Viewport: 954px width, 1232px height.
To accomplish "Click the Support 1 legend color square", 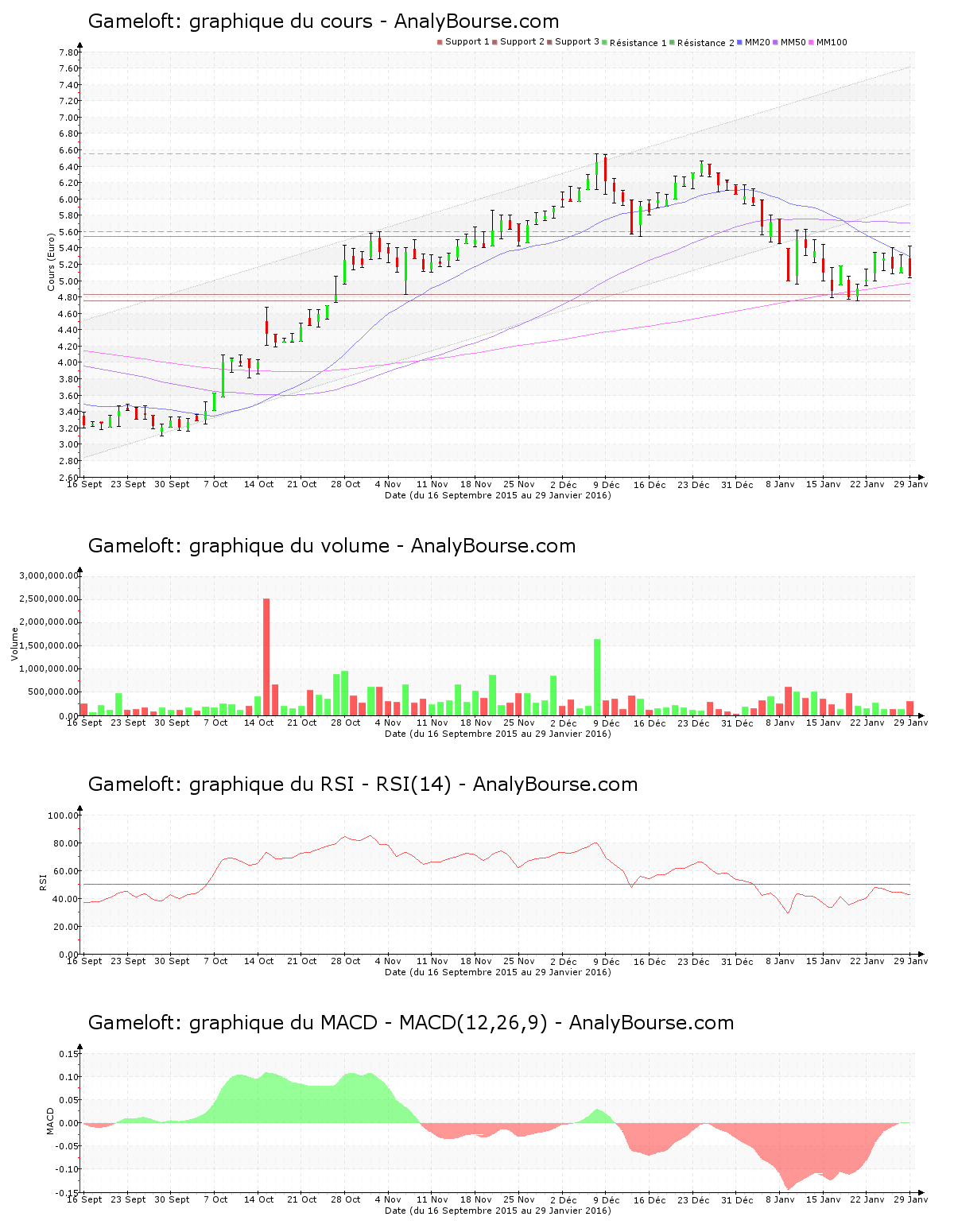I will click(440, 42).
